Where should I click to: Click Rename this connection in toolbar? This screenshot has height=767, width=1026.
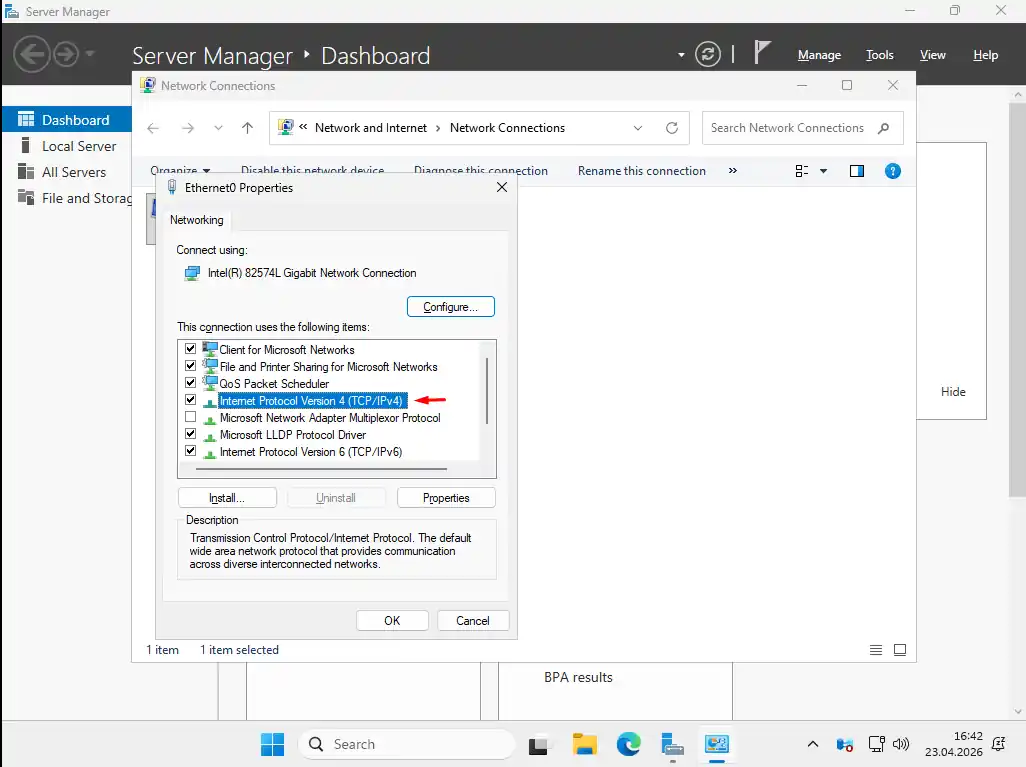click(641, 171)
